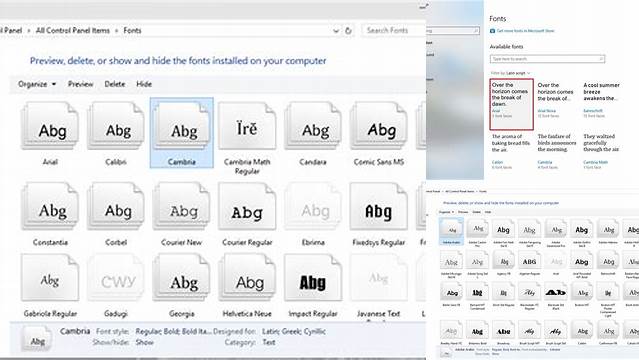This screenshot has height=360, width=639.
Task: Select the Arial Rounded MT Bold icon in the small Fonts window
Action: click(x=582, y=261)
